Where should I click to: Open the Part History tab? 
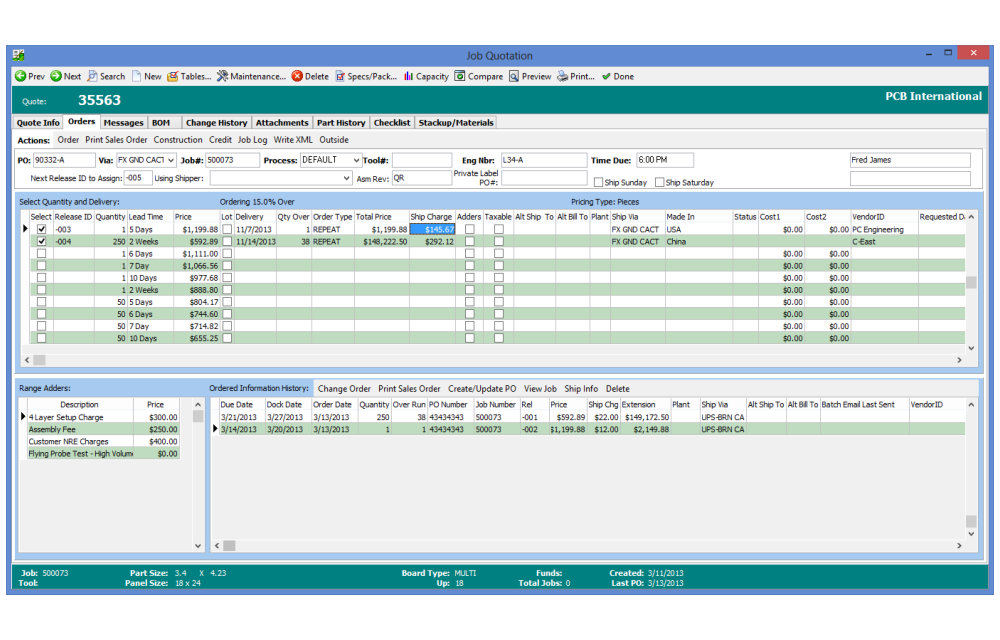[x=341, y=123]
